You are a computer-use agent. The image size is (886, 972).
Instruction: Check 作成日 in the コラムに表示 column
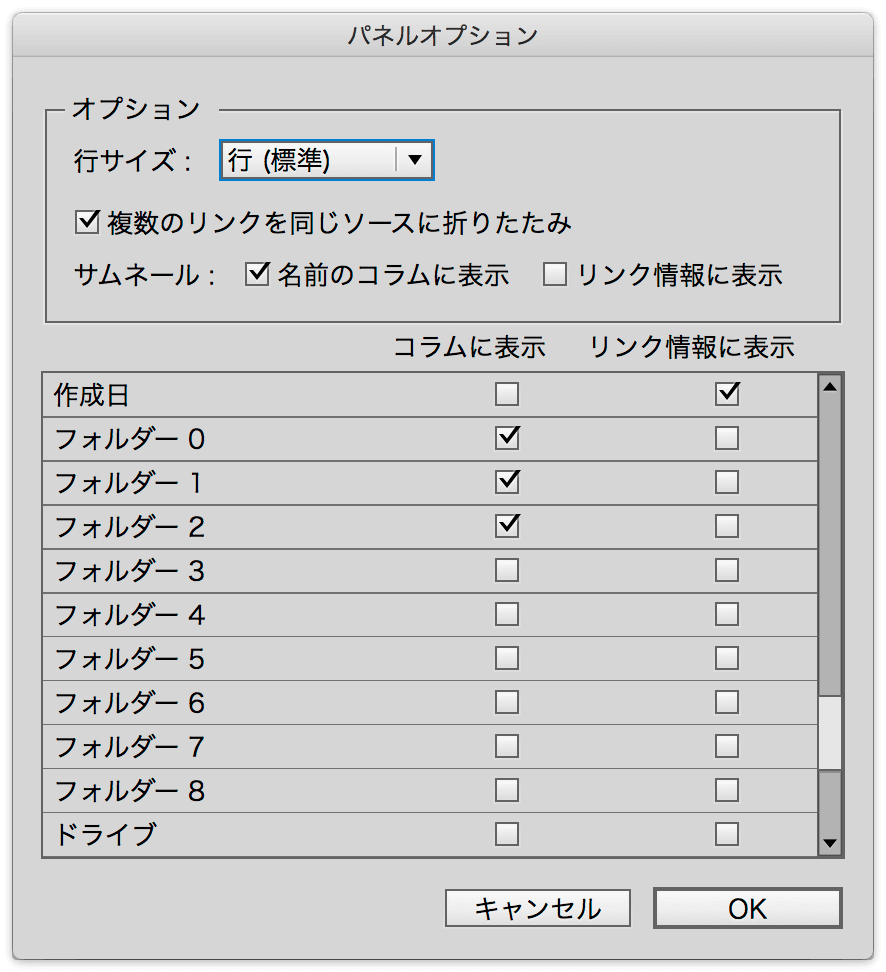(x=507, y=394)
